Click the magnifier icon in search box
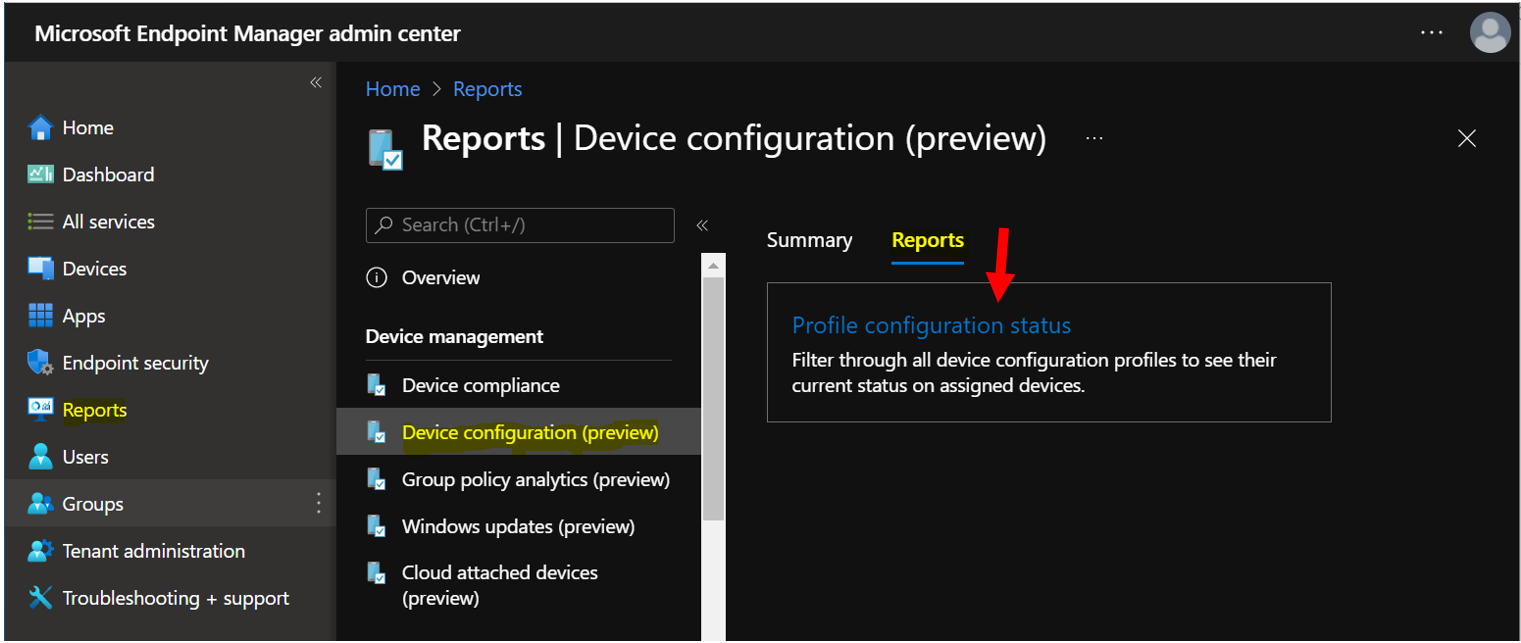Image resolution: width=1521 pixels, height=643 pixels. coord(384,225)
